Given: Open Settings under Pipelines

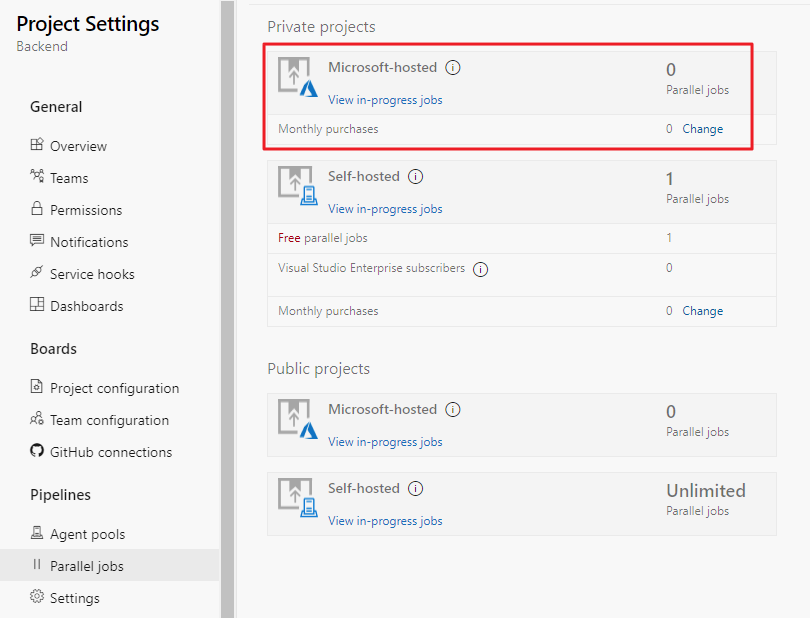Looking at the screenshot, I should click(x=75, y=598).
